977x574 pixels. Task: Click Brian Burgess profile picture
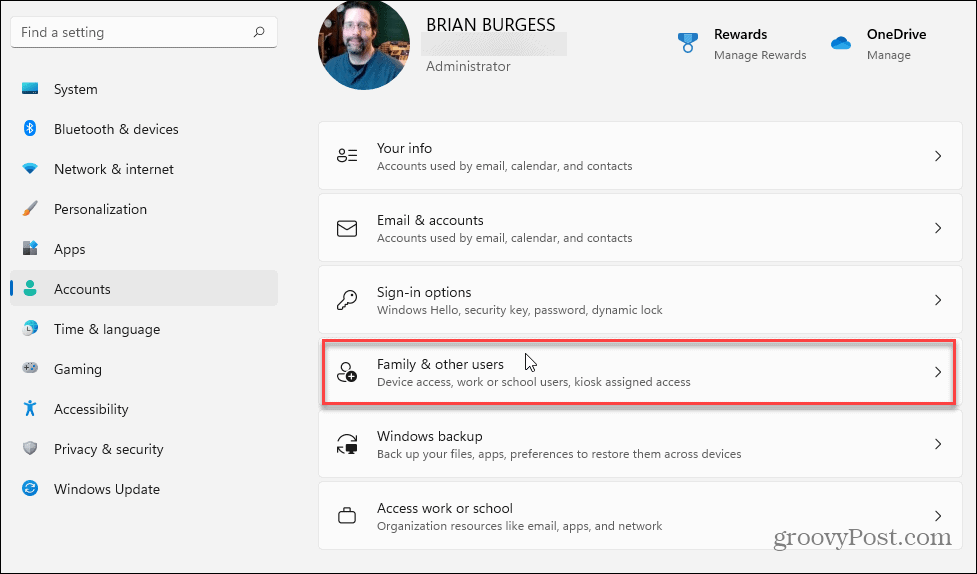click(364, 45)
